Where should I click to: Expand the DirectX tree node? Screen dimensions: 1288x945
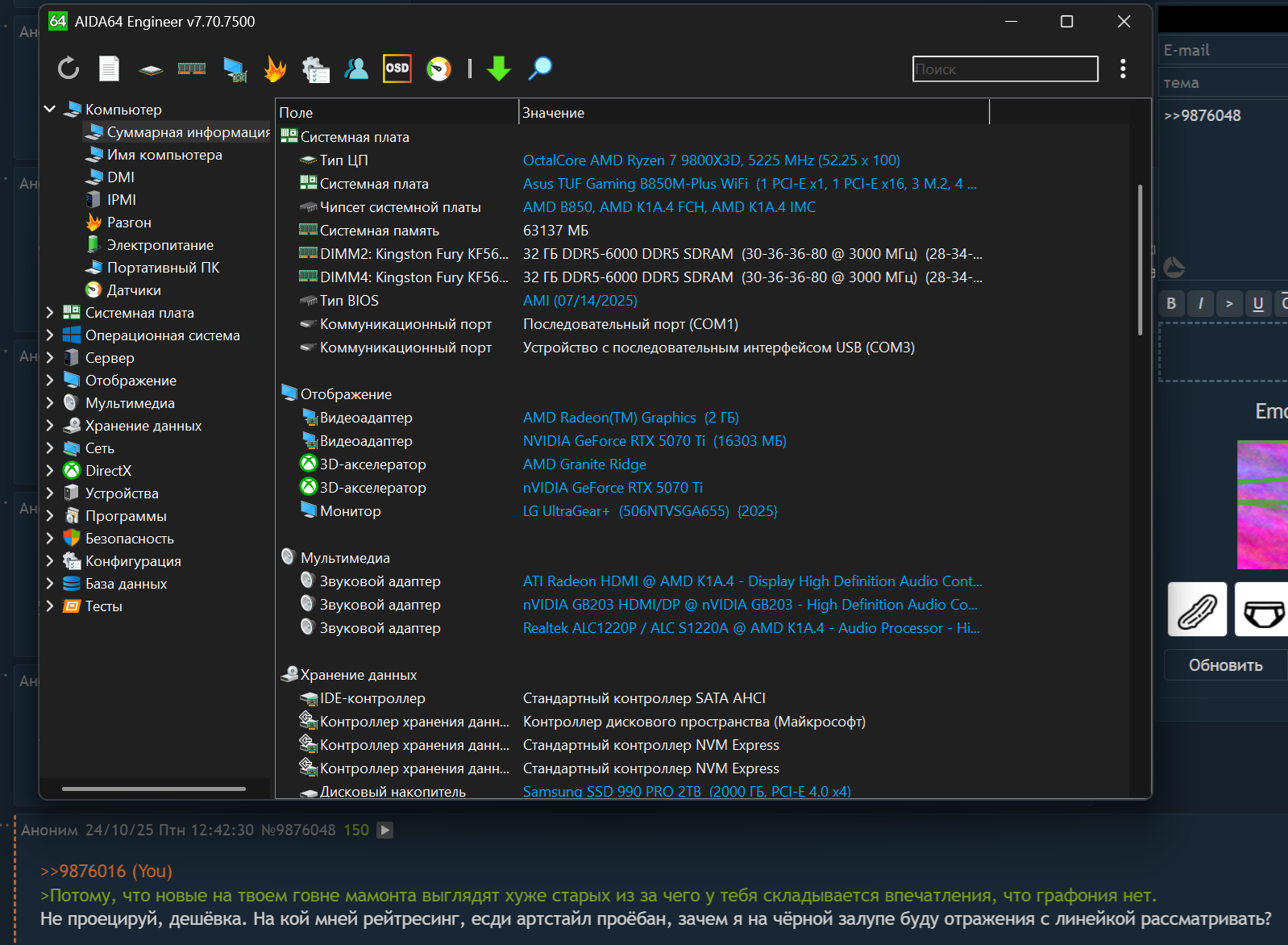50,470
